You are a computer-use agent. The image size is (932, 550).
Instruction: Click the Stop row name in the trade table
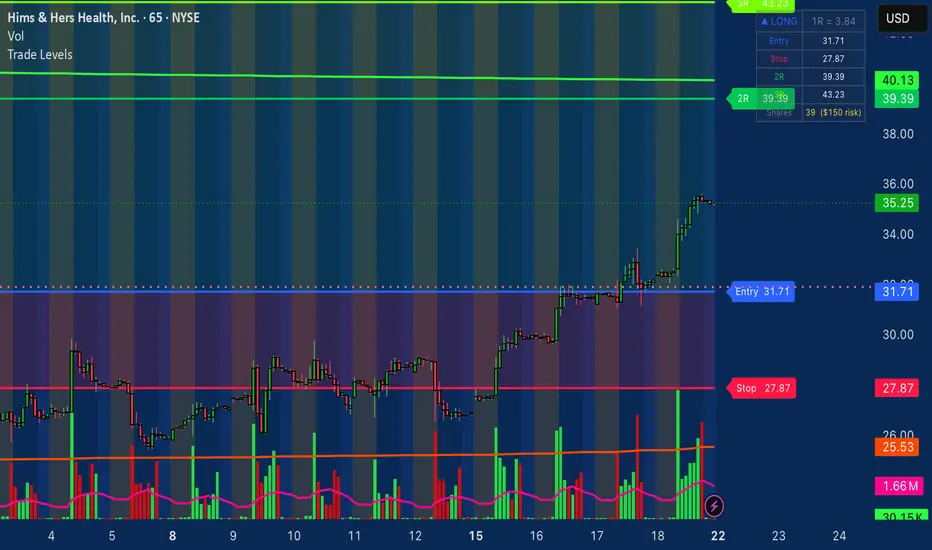(x=779, y=59)
